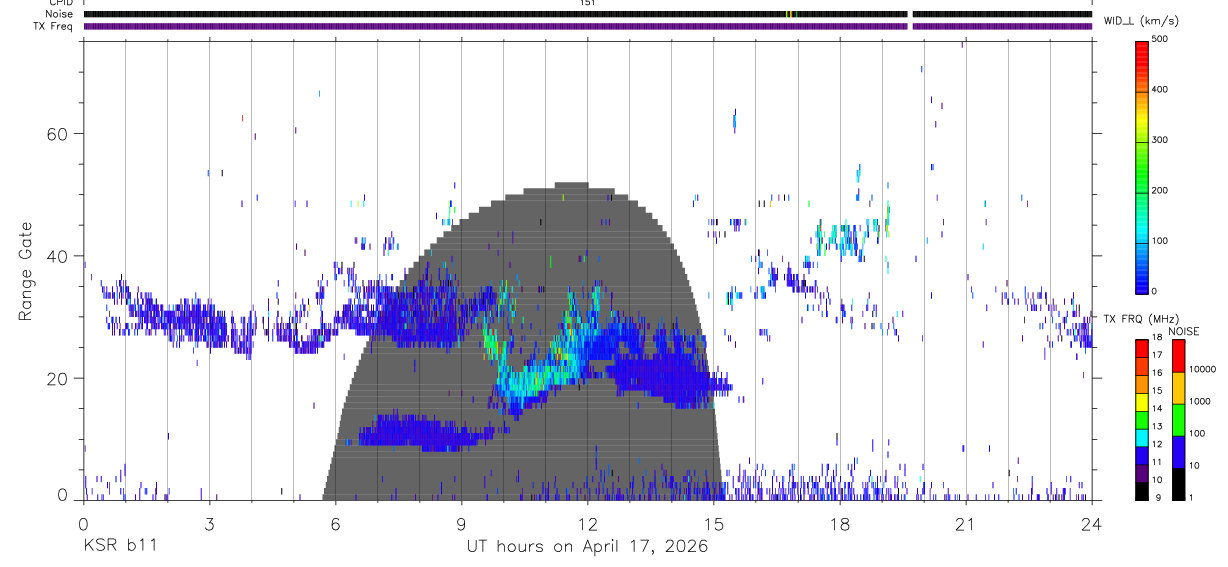The width and height of the screenshot is (1228, 567).
Task: Click the 300 label on width colorbar
Action: (1160, 140)
